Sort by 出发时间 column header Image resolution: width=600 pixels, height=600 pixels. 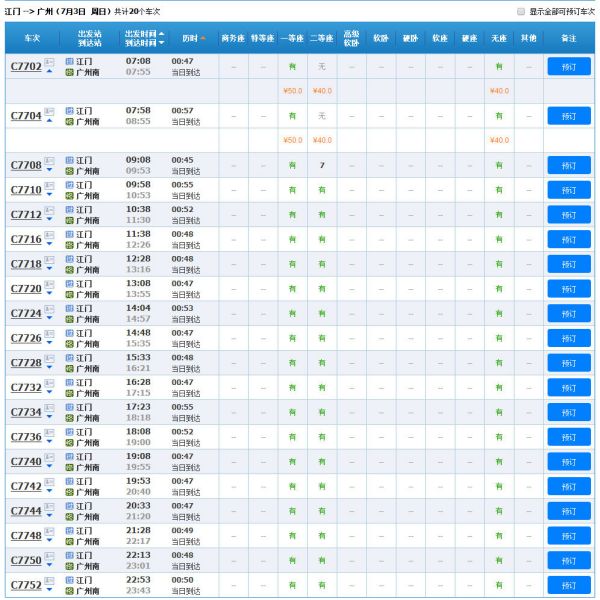click(144, 34)
